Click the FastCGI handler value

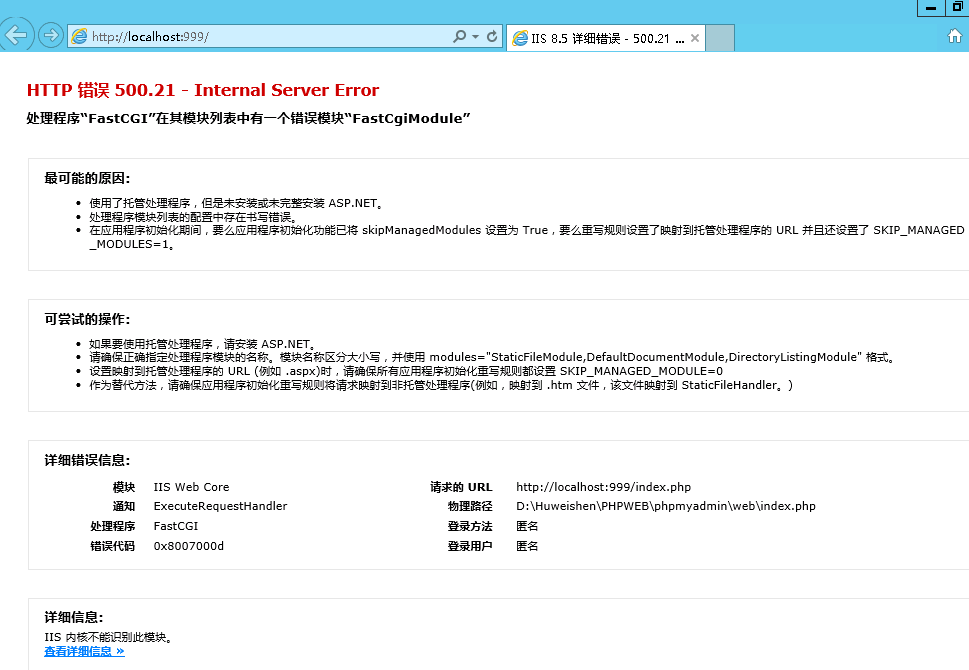(x=176, y=526)
